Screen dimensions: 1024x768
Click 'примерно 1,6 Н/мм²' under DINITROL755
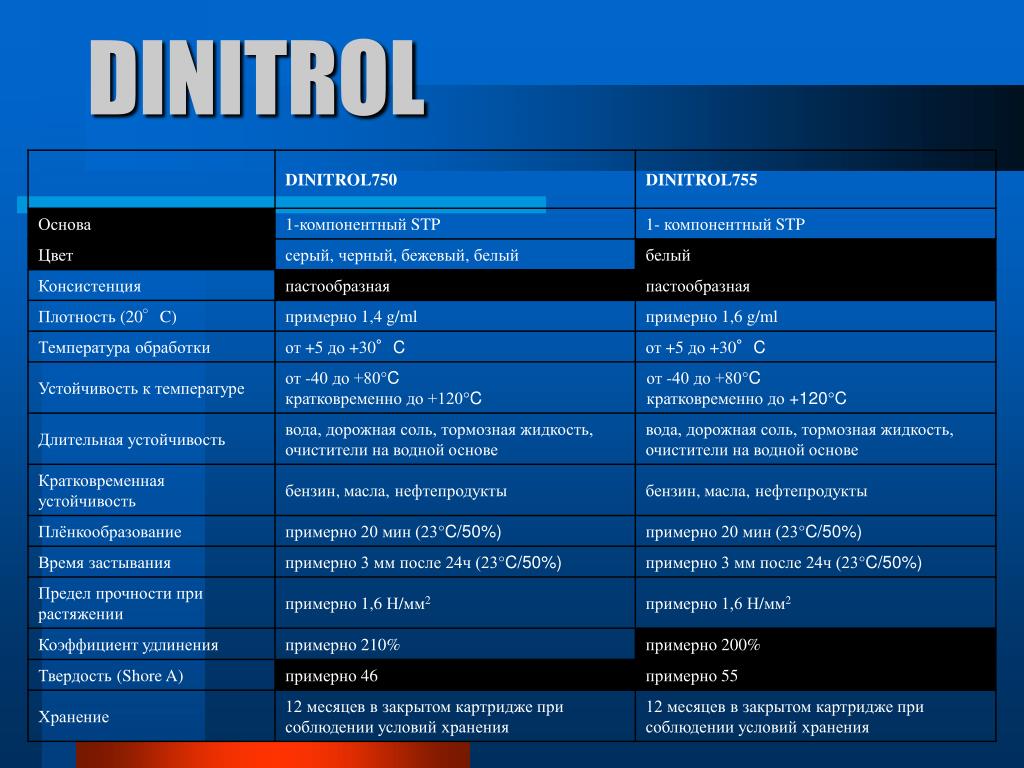(x=718, y=603)
